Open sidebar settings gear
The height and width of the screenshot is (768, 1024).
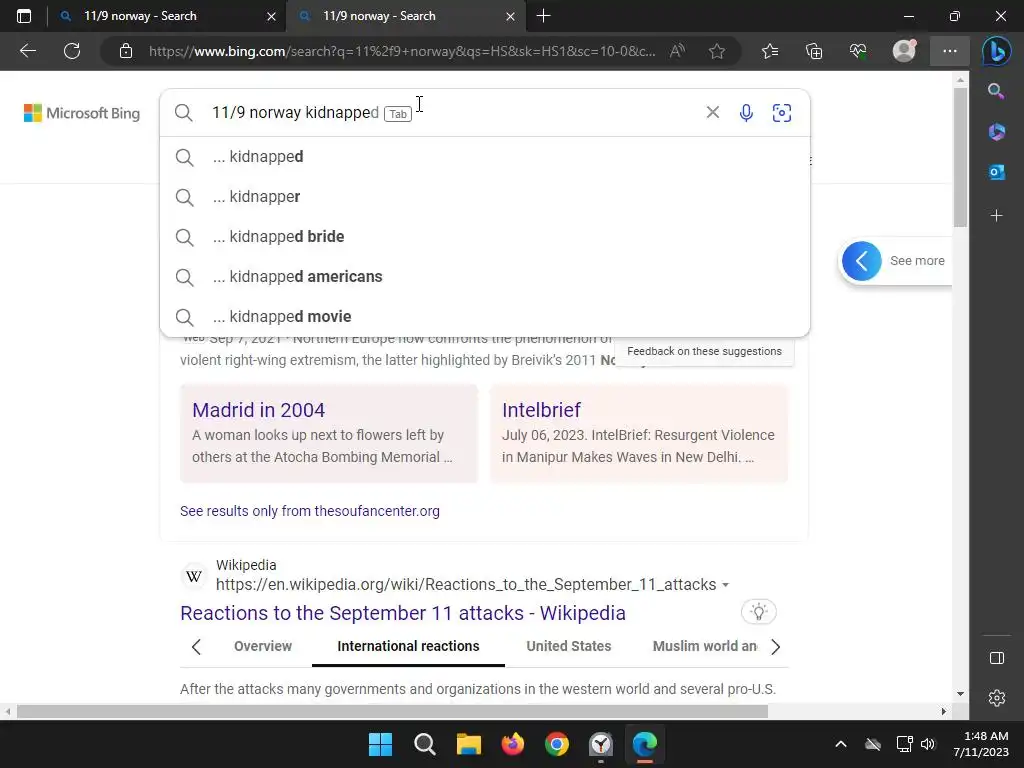coord(997,698)
